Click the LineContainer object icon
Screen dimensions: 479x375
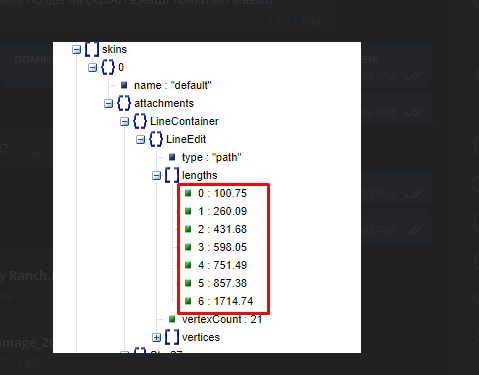tap(140, 121)
